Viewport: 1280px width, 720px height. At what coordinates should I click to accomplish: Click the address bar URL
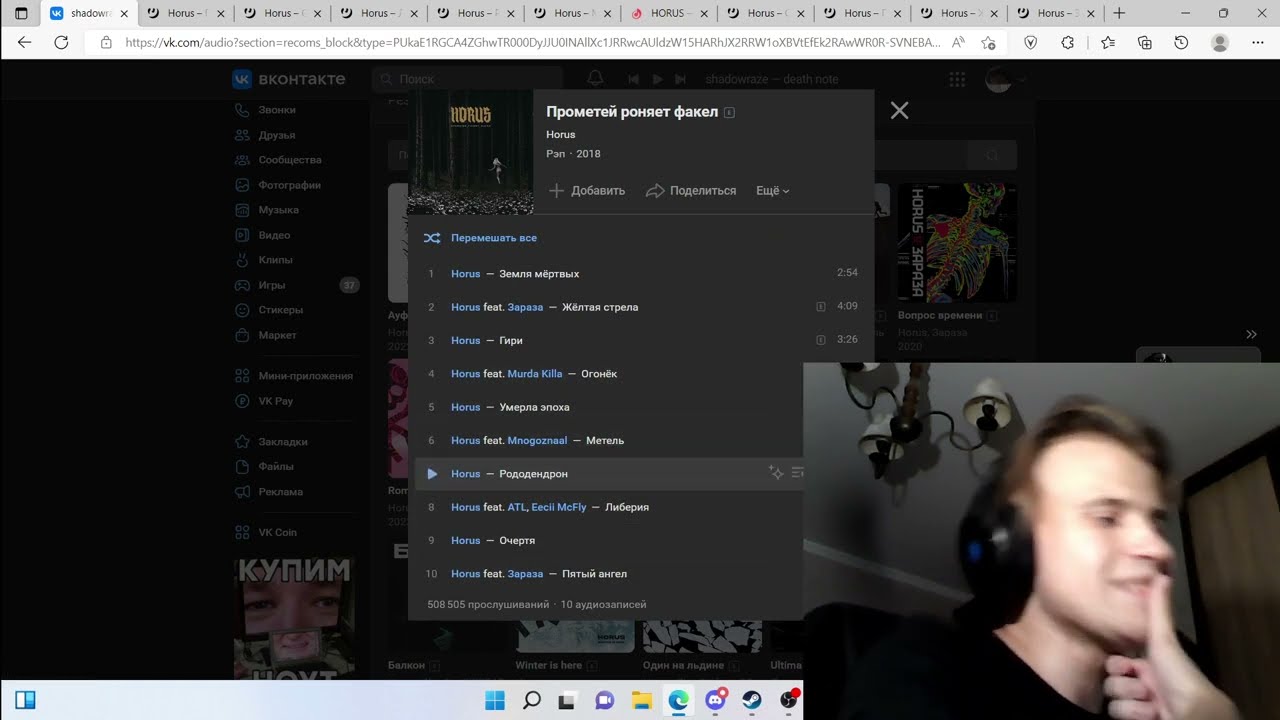532,43
